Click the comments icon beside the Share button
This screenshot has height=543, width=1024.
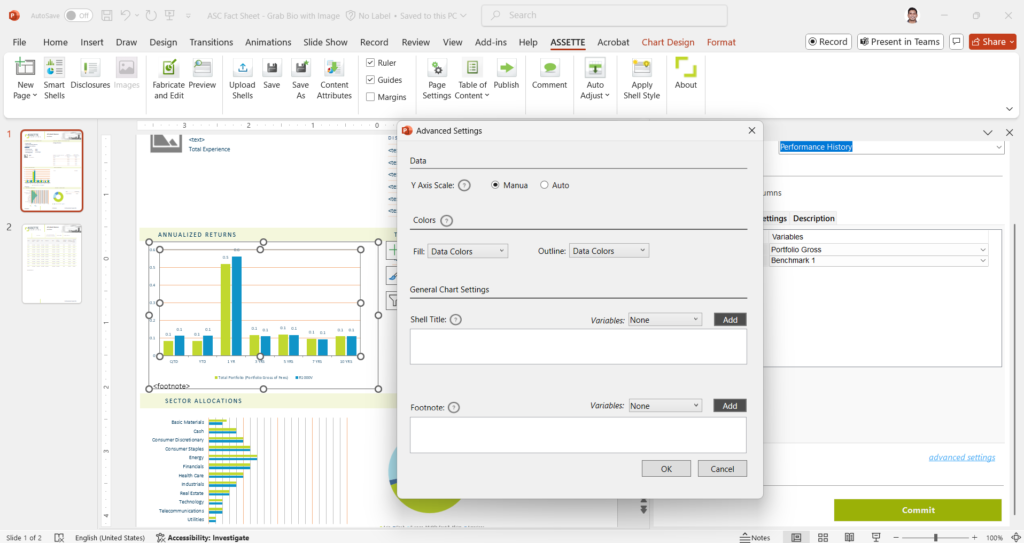[x=956, y=42]
